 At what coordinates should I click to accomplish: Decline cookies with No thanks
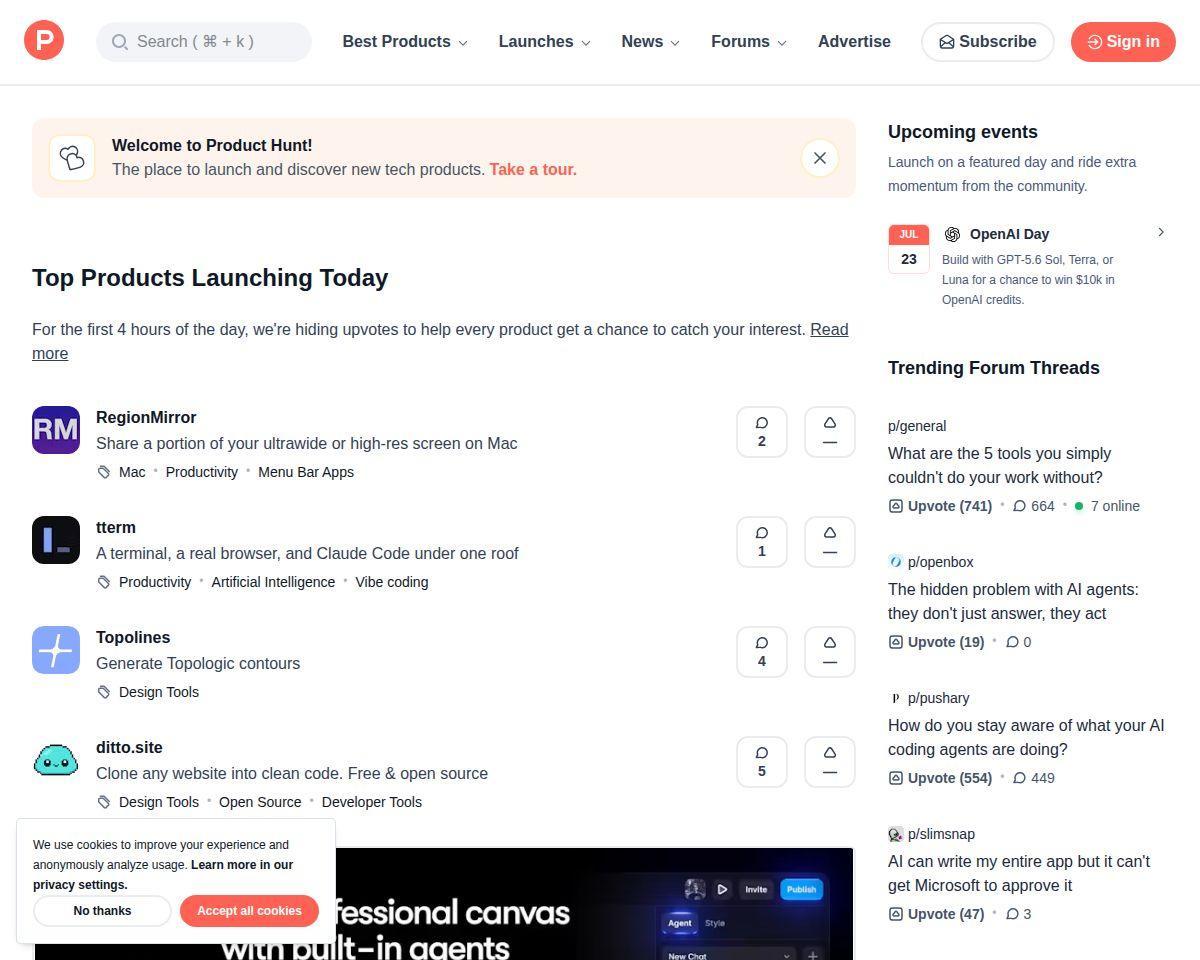tap(102, 911)
